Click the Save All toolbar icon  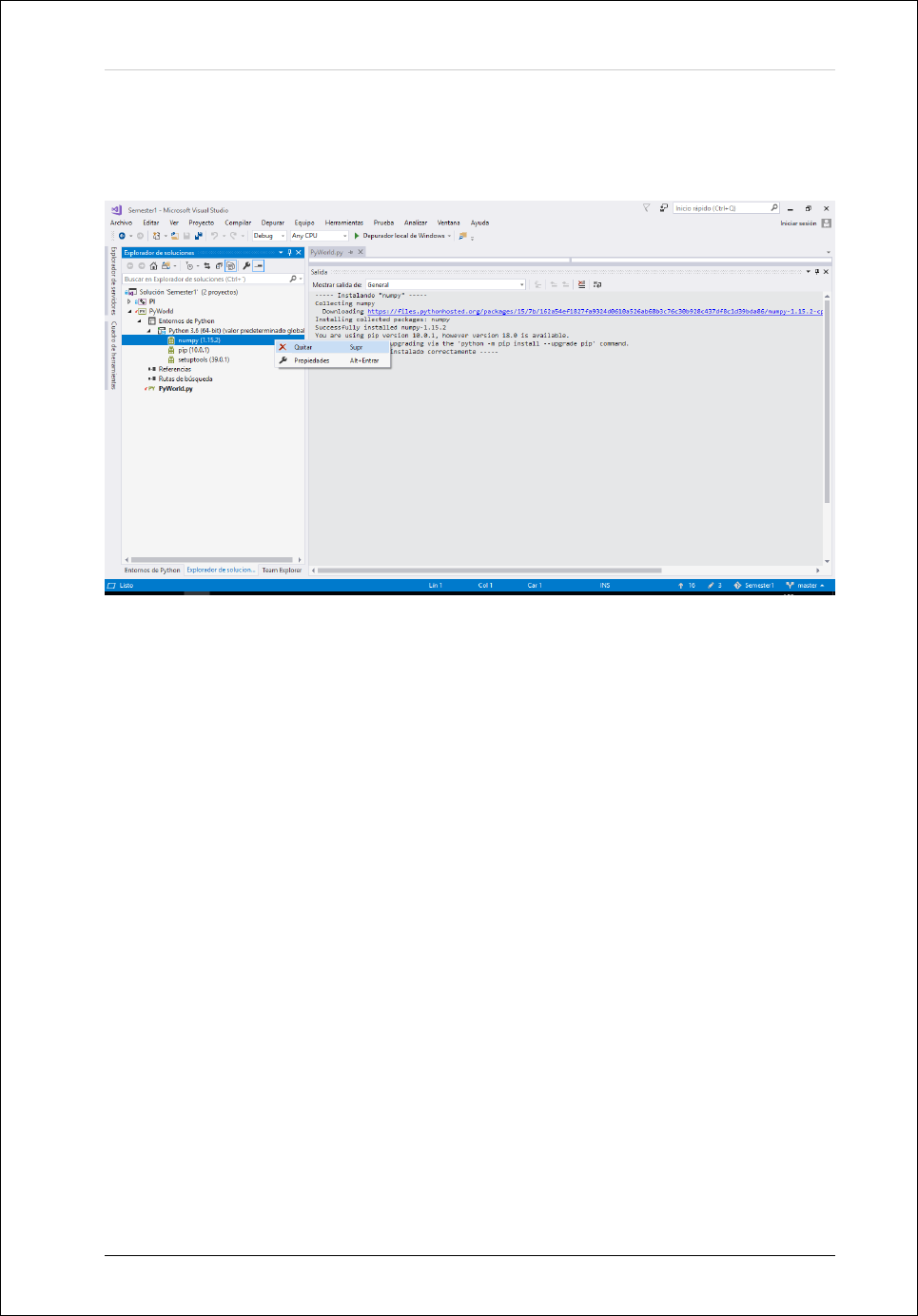199,236
